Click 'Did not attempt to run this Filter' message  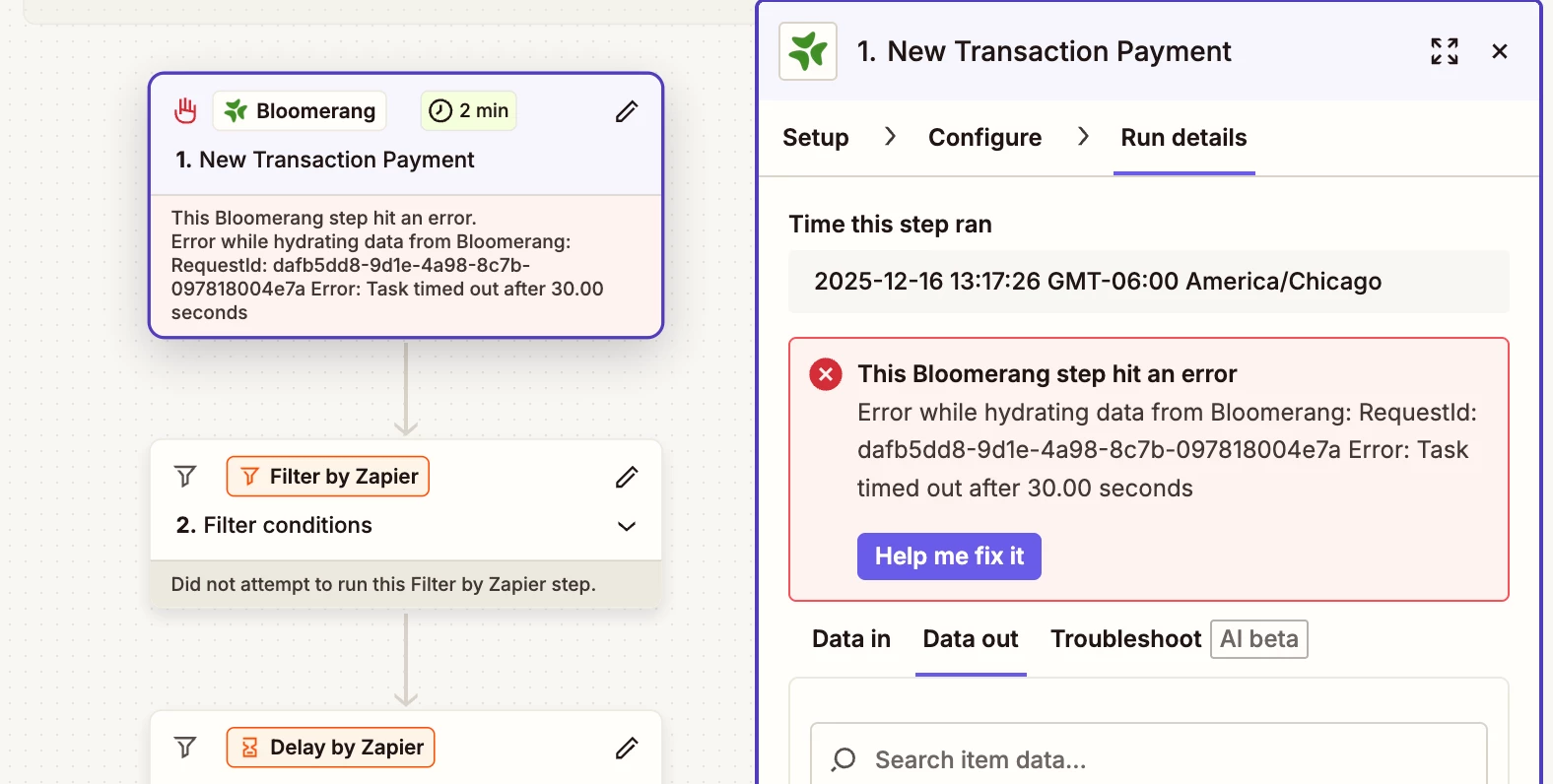point(383,584)
